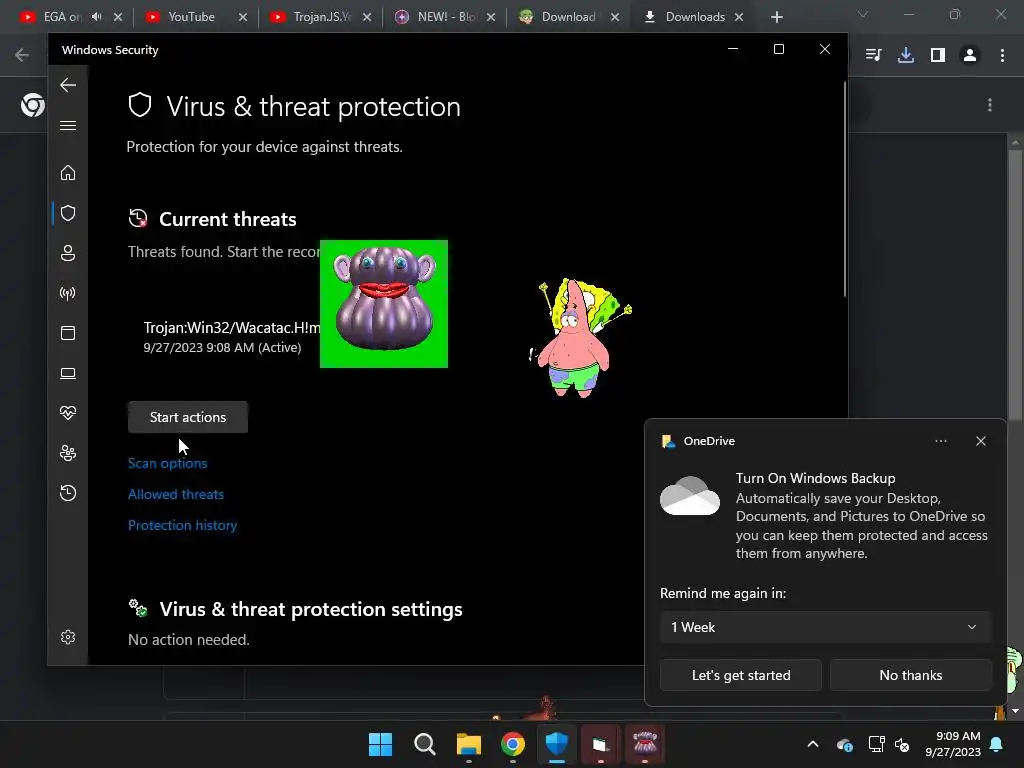Open the Home sidebar icon
1024x768 pixels.
pyautogui.click(x=68, y=173)
